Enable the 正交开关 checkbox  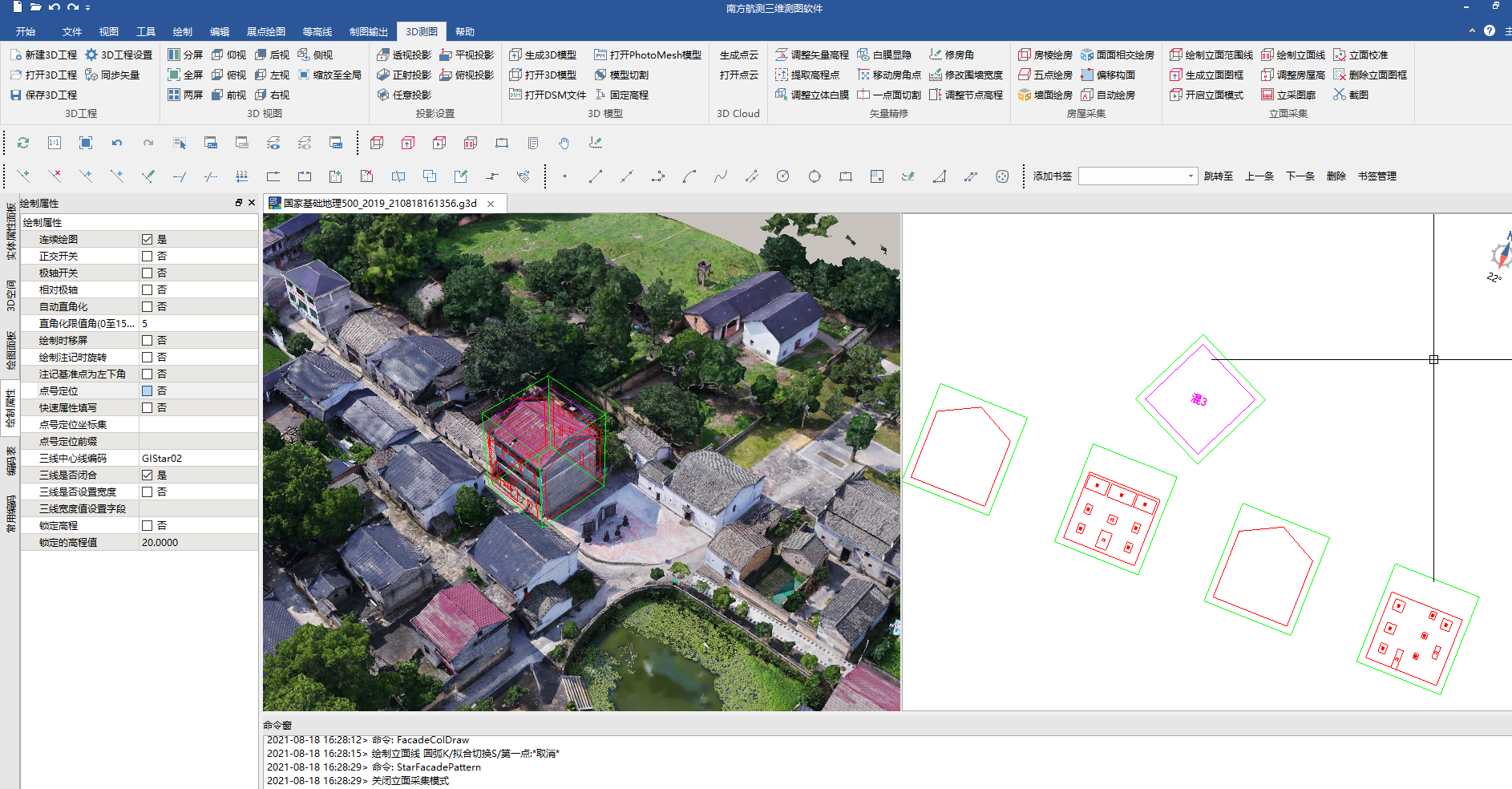[x=148, y=256]
